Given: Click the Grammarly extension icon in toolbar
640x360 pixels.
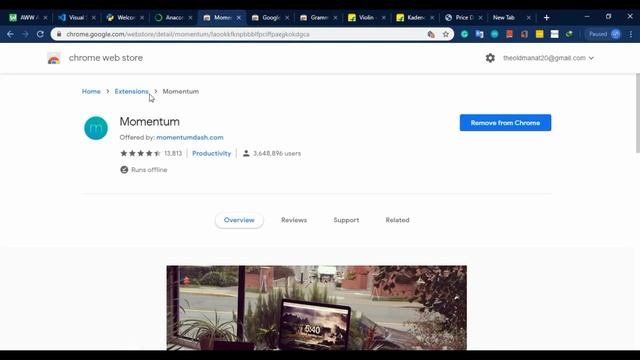Looking at the screenshot, I should tap(464, 34).
